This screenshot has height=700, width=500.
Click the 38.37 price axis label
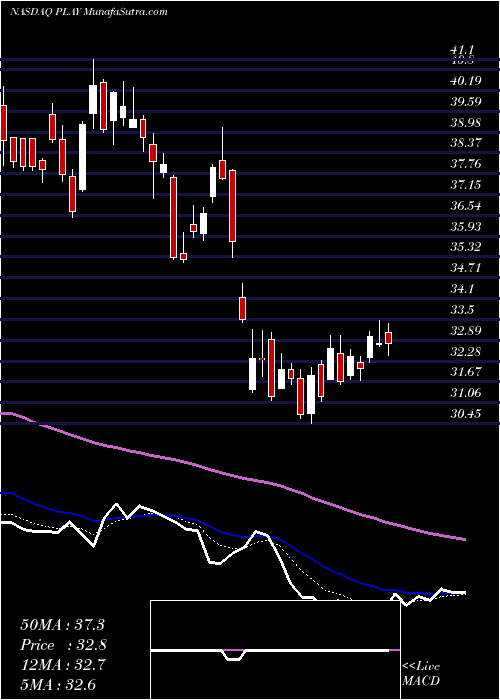pos(466,143)
